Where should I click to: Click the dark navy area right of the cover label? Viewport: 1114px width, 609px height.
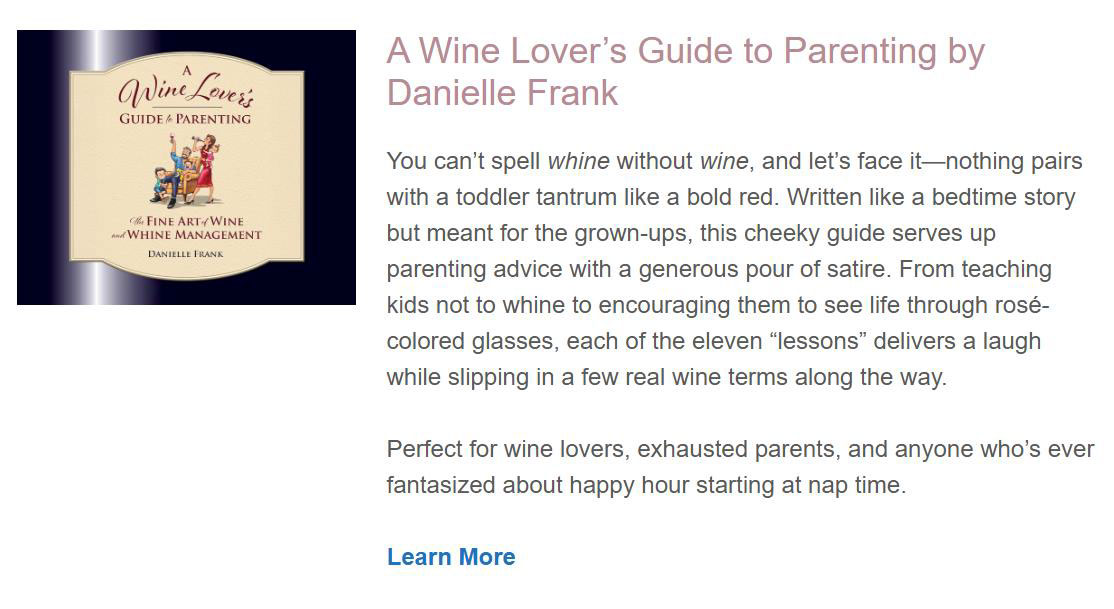click(x=329, y=167)
